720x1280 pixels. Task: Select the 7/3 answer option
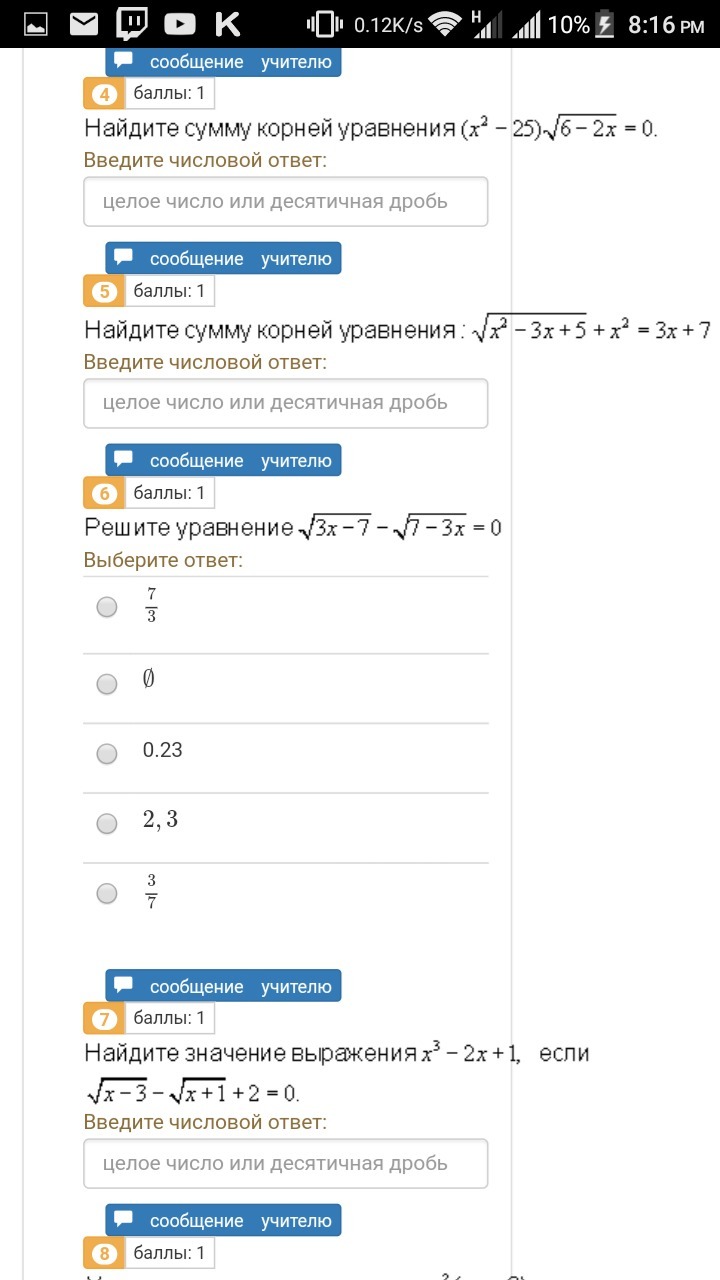[107, 607]
